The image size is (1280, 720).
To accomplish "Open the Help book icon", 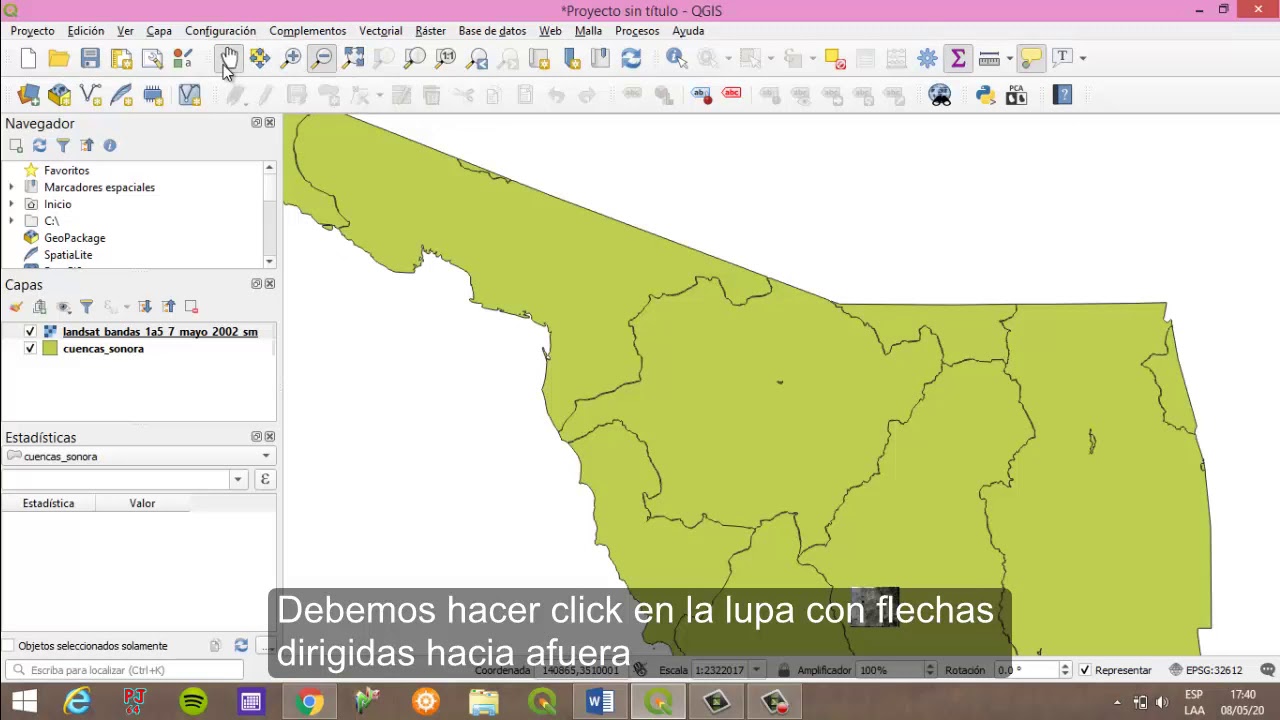I will pos(1062,95).
